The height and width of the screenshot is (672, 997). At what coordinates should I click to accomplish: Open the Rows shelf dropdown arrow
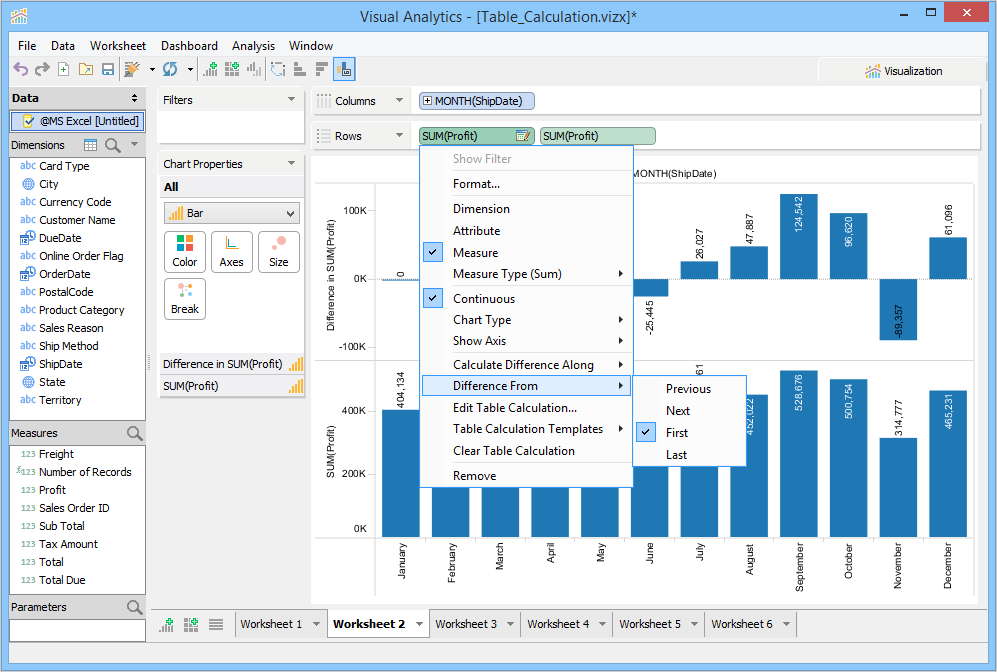[x=399, y=135]
